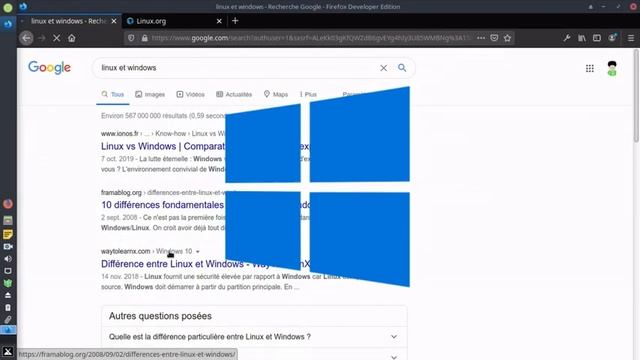Open Linux vs Windows Comparatif result

pyautogui.click(x=163, y=146)
